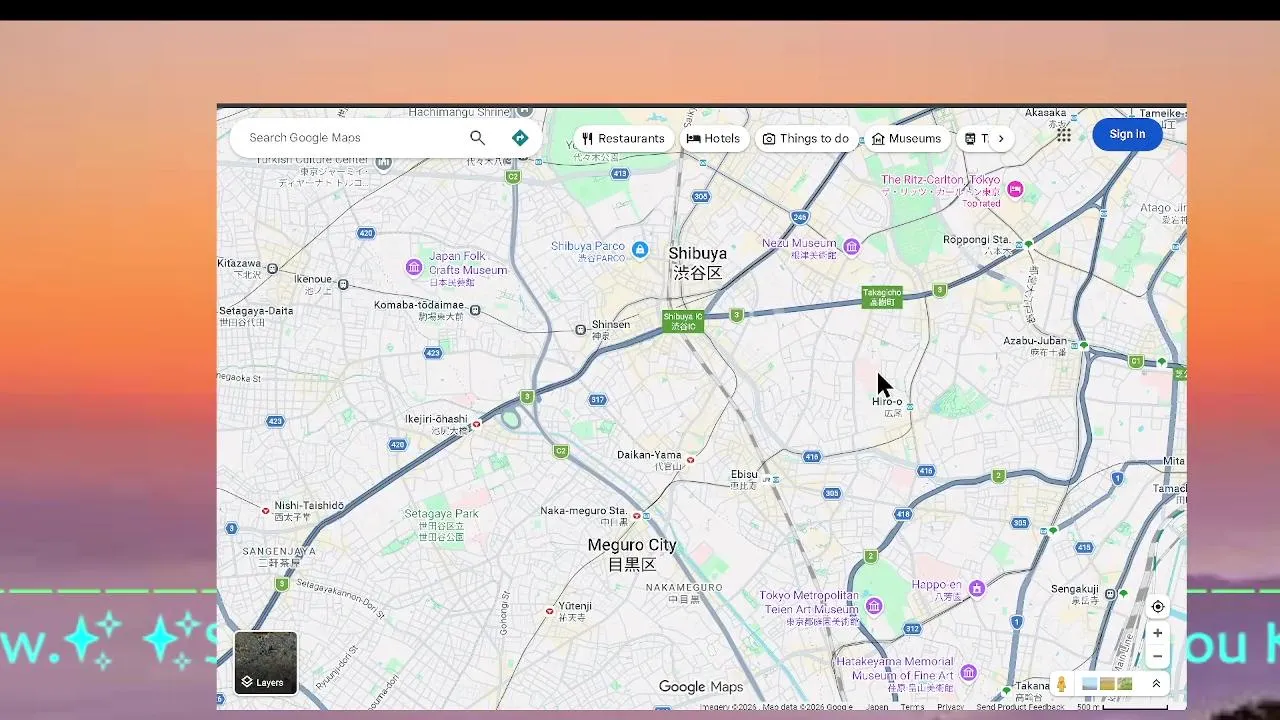This screenshot has height=720, width=1280.
Task: Click the Sign in button
Action: (1127, 134)
